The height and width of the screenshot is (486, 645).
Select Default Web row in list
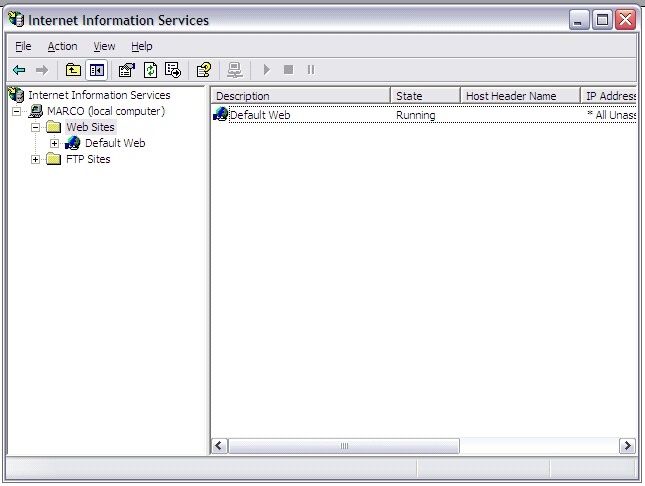click(424, 115)
